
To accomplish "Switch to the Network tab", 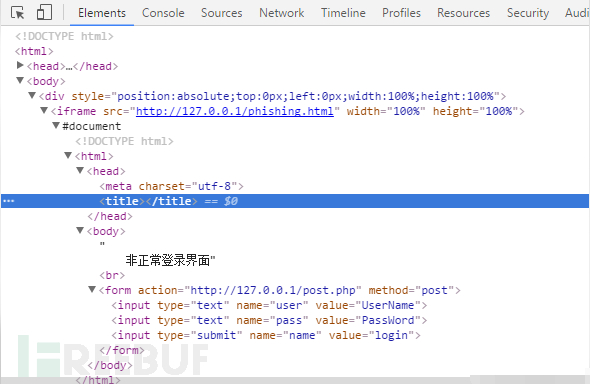I will click(281, 13).
